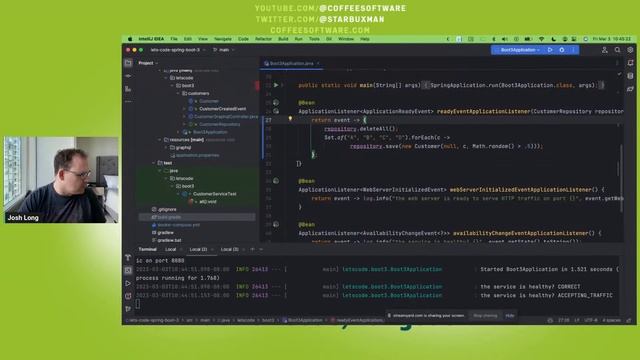
Task: Open the File menu
Action: [174, 39]
